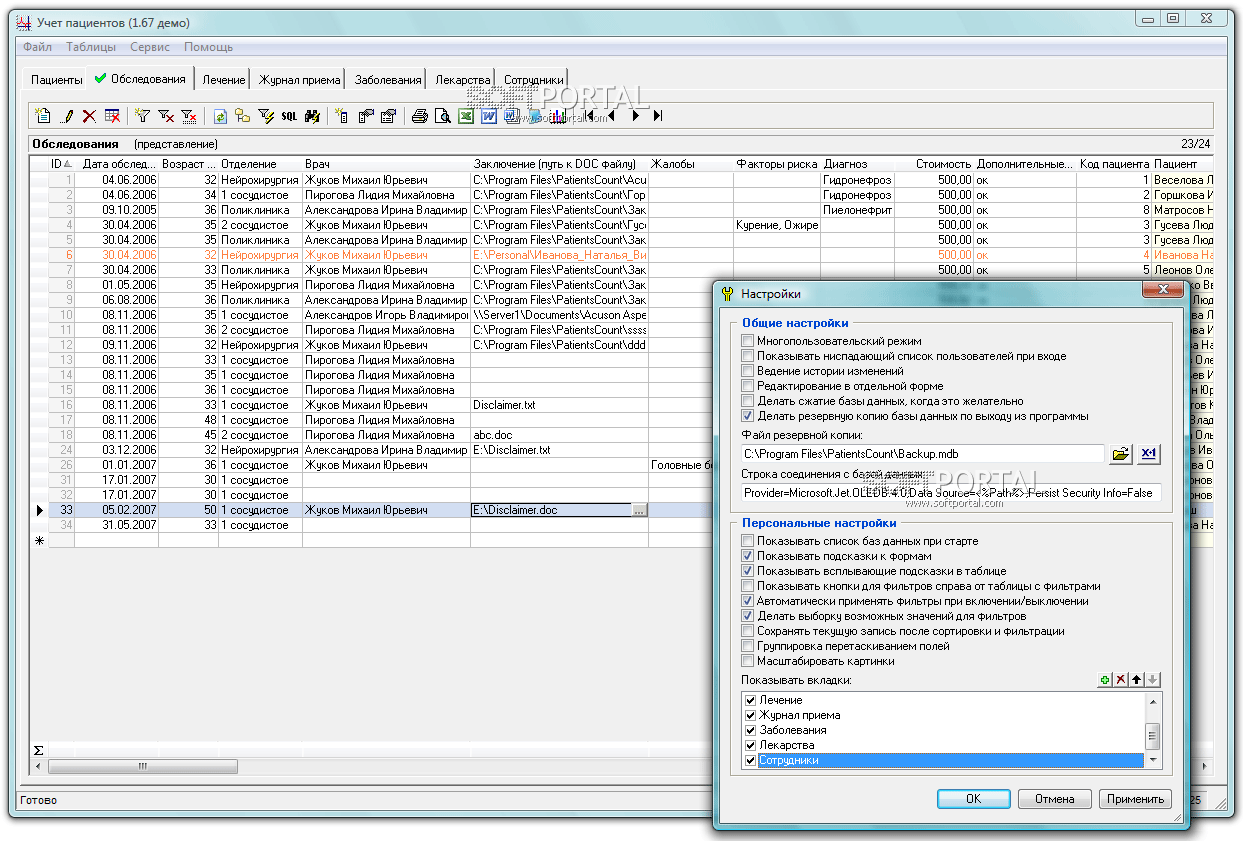Sort by ID column header
Image resolution: width=1243 pixels, height=841 pixels.
point(57,164)
